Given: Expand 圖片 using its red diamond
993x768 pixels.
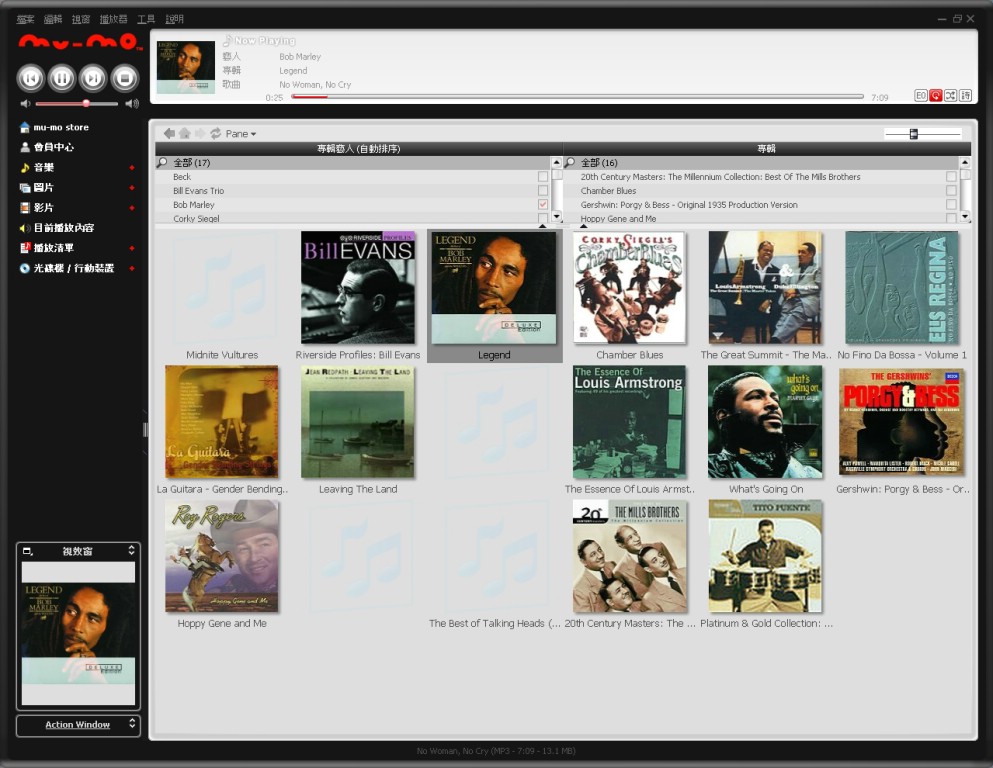Looking at the screenshot, I should (132, 188).
